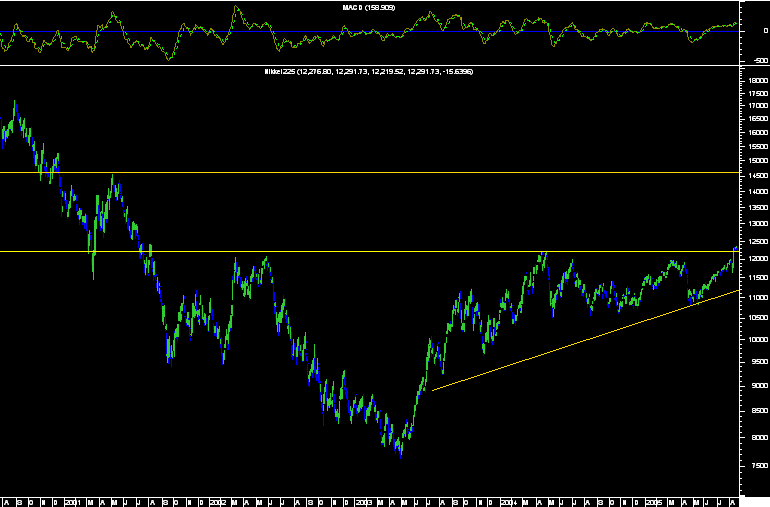Click the 16000 price axis label
The image size is (770, 507).
[x=759, y=133]
